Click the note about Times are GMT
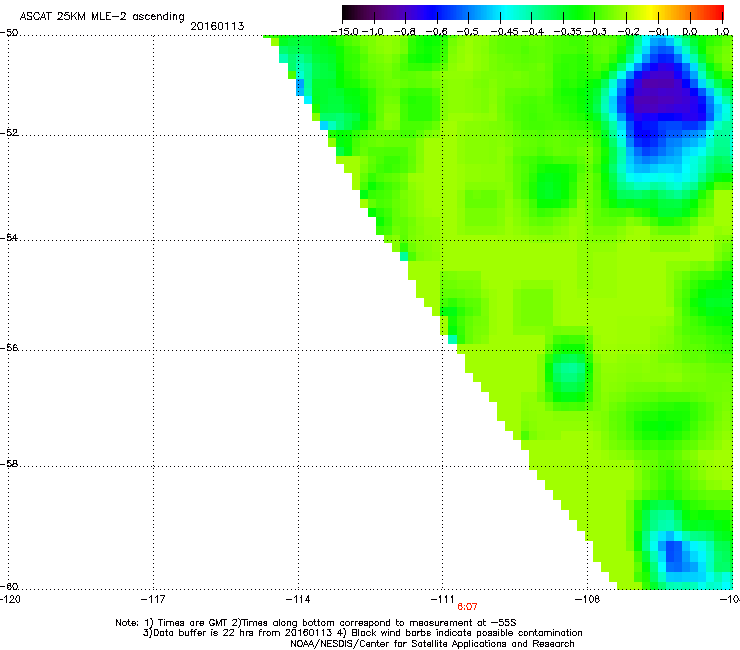Image resolution: width=740 pixels, height=650 pixels. point(316,623)
